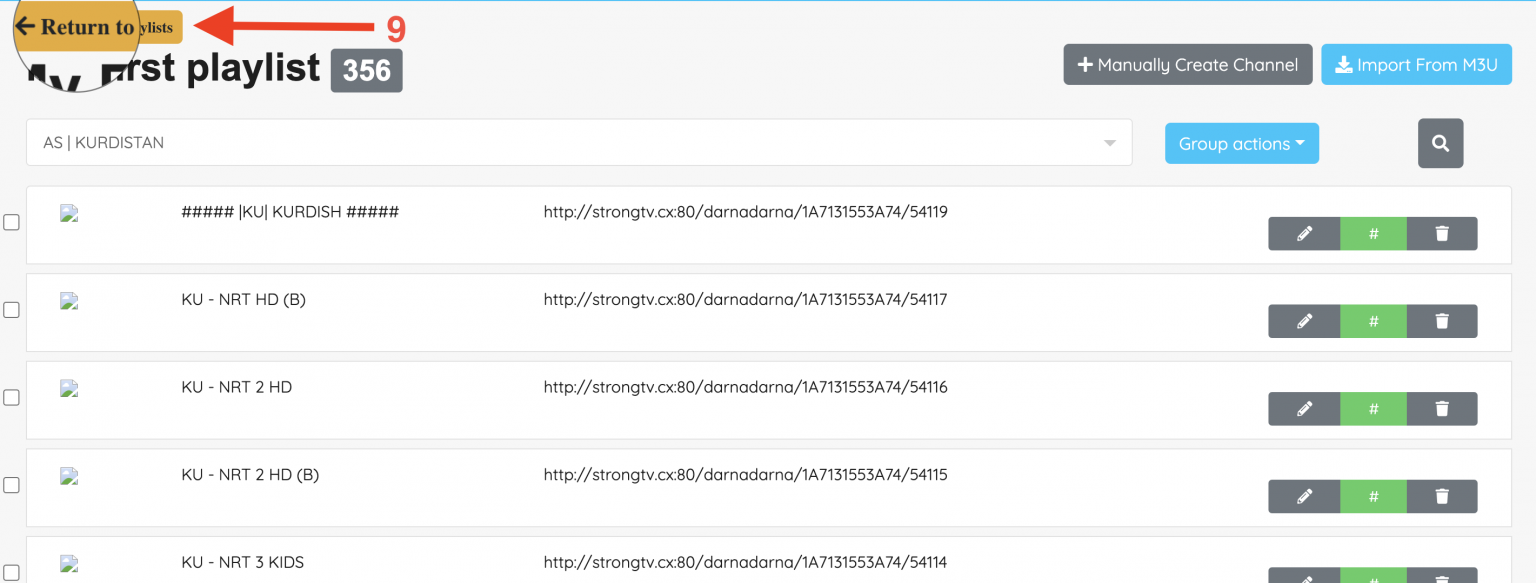Open the search magnifier button
Screen dimensions: 1536x583
coord(1440,143)
